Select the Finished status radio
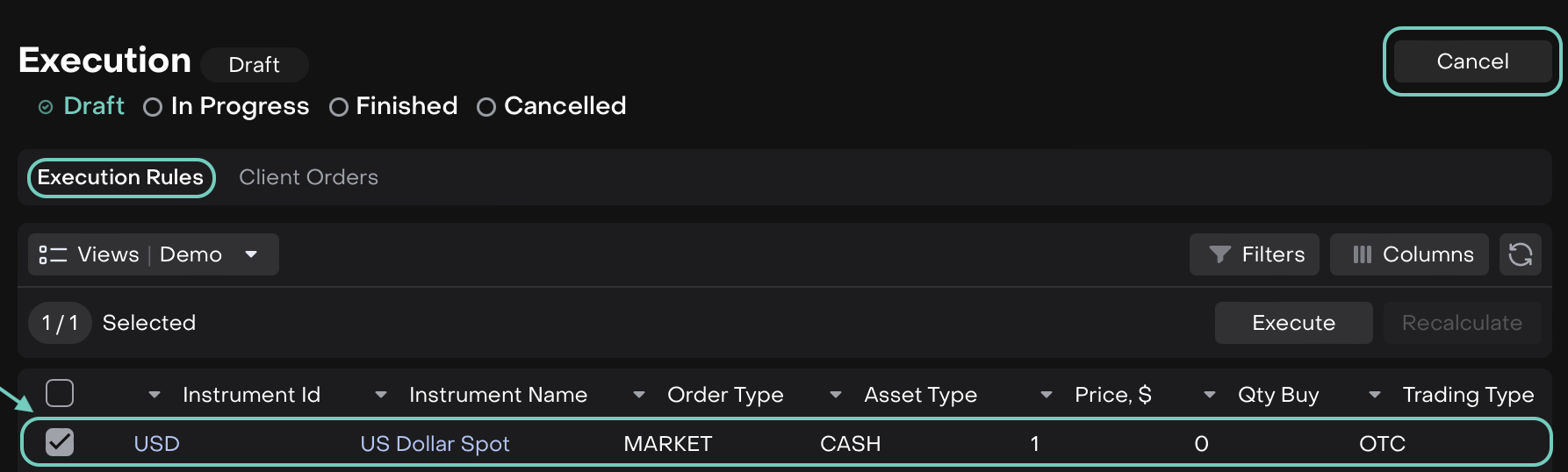This screenshot has height=472, width=1568. pyautogui.click(x=339, y=107)
